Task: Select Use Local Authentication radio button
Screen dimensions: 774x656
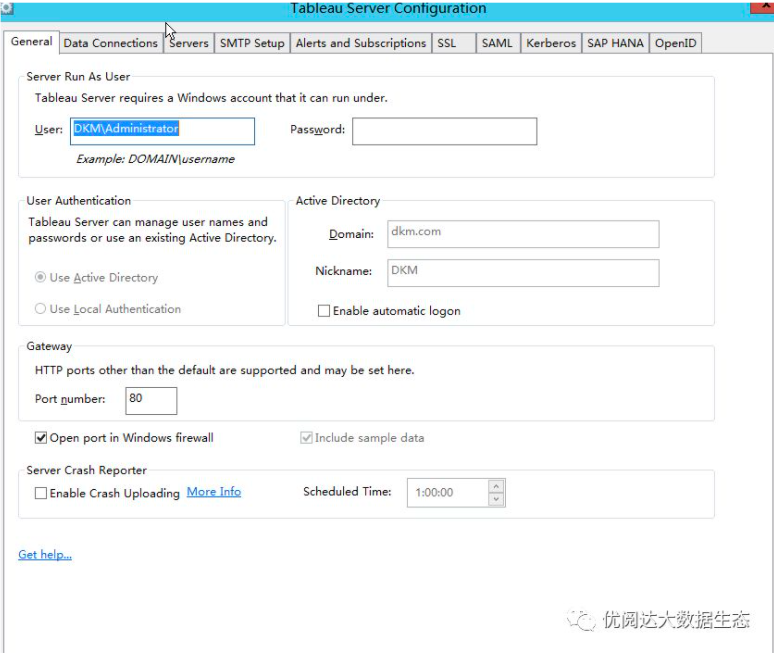Action: coord(40,309)
